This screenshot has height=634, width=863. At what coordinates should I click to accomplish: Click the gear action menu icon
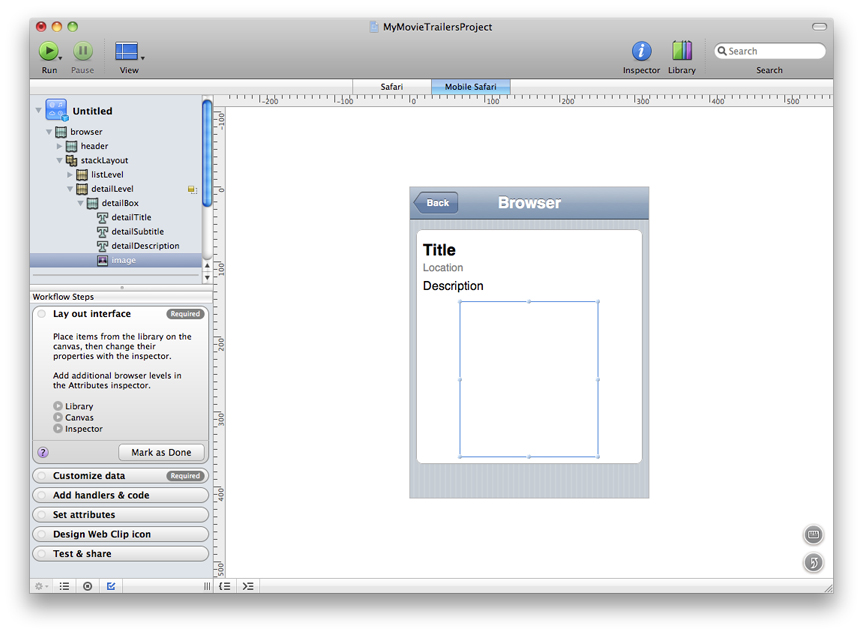point(41,586)
